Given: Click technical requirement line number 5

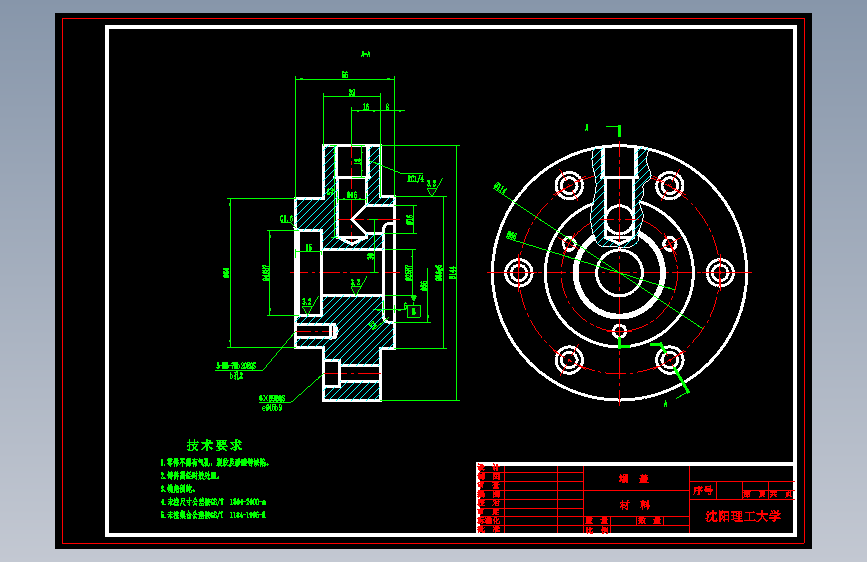Looking at the screenshot, I should (x=213, y=514).
